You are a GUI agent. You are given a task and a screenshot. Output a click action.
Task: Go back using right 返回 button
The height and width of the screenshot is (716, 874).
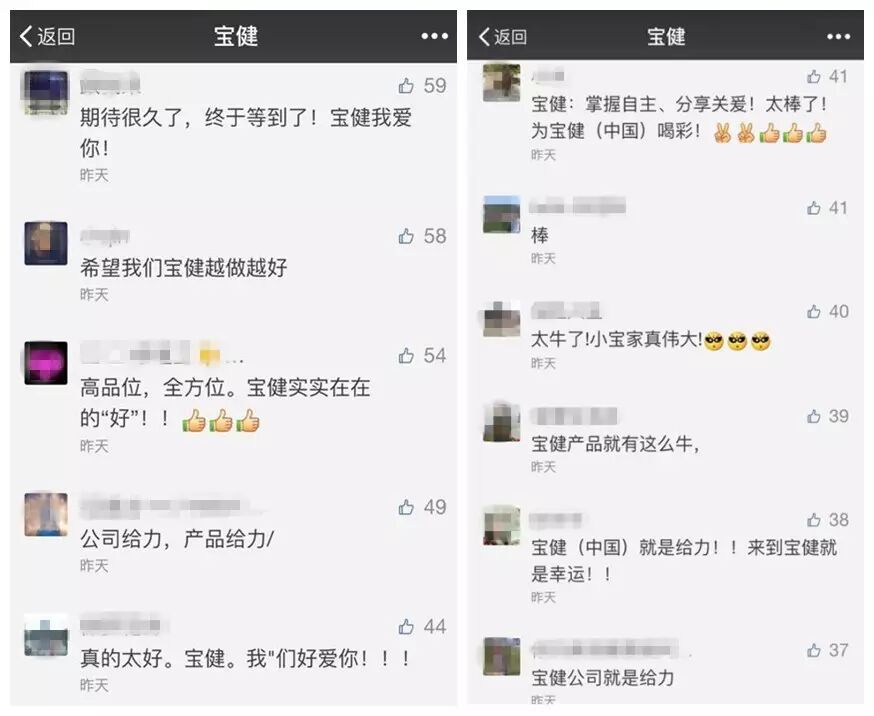(x=503, y=37)
